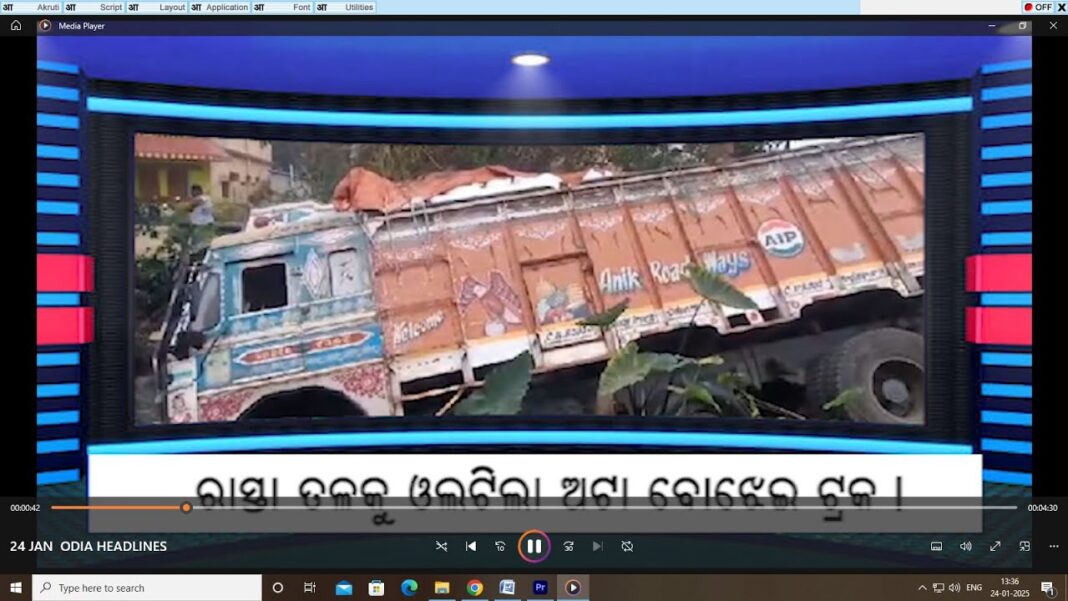Click the video seek bar position handle
This screenshot has width=1068, height=601.
coord(186,508)
